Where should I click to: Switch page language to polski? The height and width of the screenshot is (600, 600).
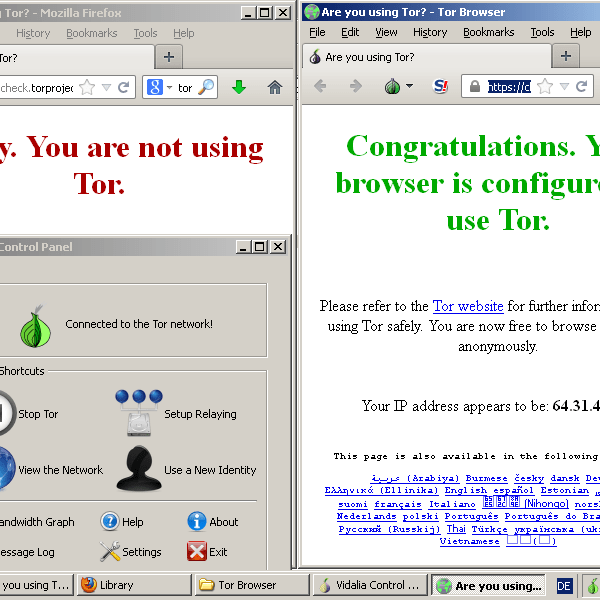pos(420,516)
